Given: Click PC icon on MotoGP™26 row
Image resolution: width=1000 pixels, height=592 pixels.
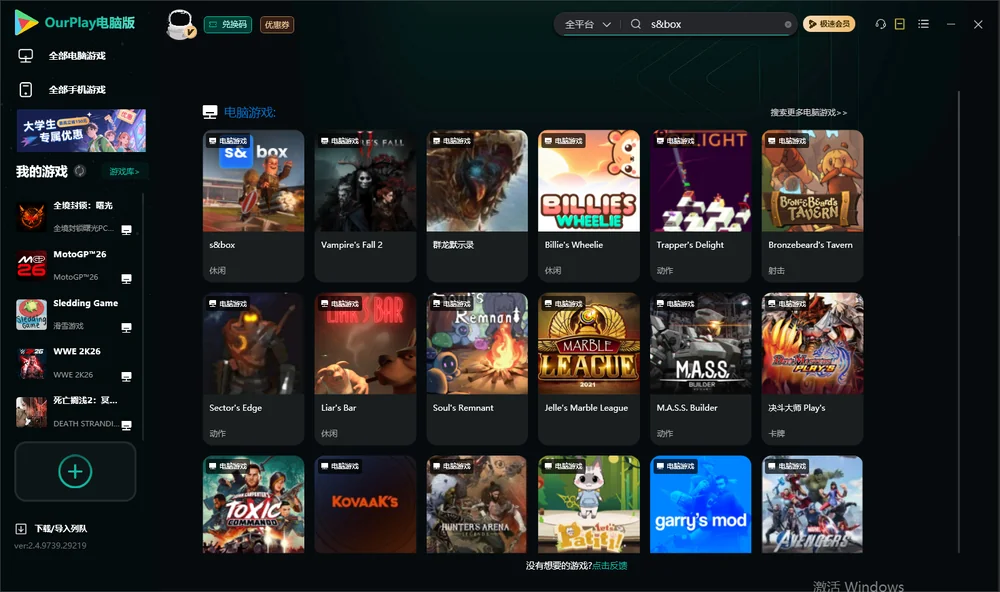Looking at the screenshot, I should pyautogui.click(x=126, y=279).
